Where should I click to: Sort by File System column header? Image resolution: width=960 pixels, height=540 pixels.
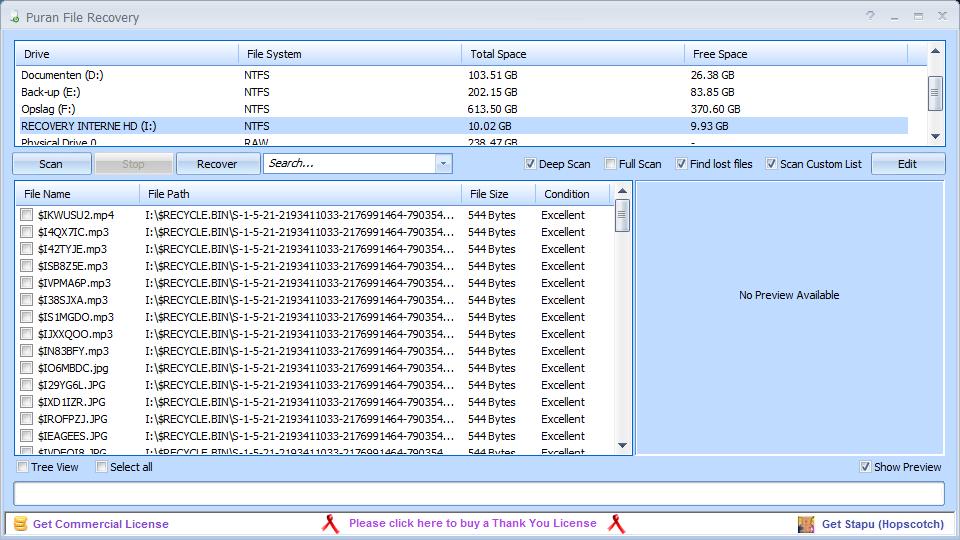(x=350, y=54)
